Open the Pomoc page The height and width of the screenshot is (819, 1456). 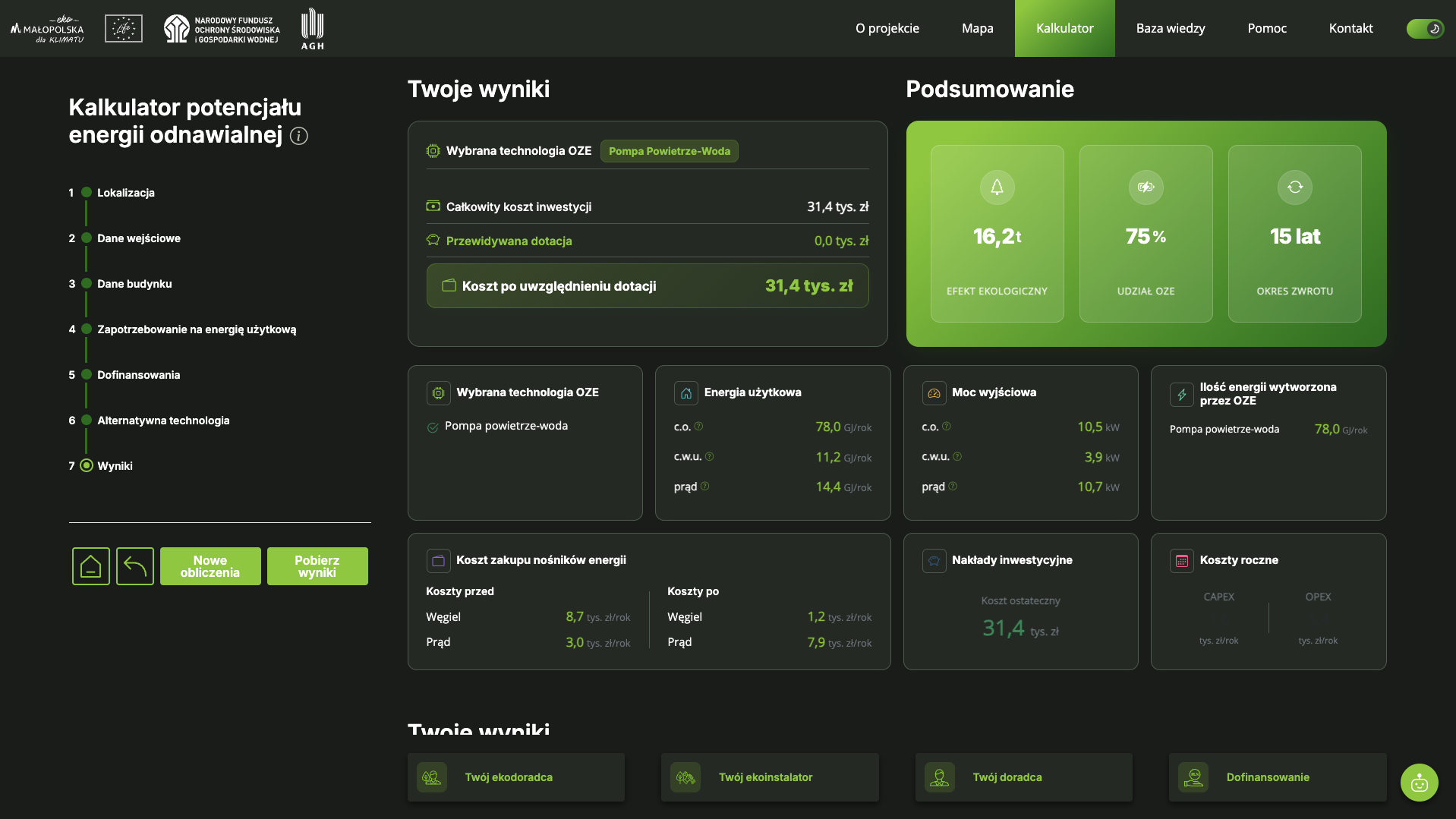pyautogui.click(x=1266, y=28)
